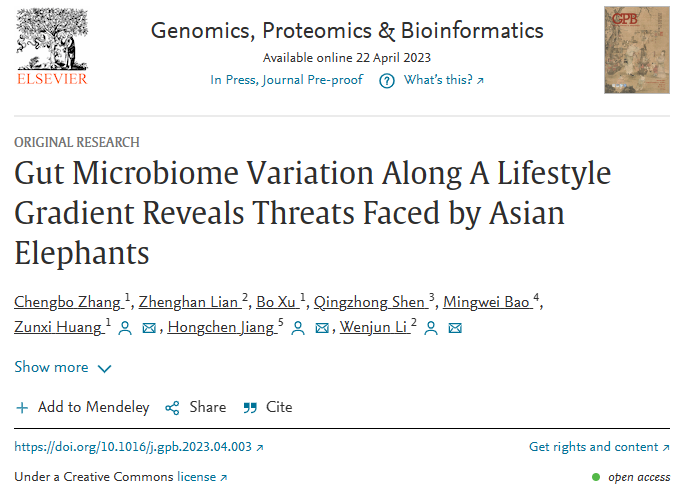Open author Chengbo Zhang's details

(68, 303)
